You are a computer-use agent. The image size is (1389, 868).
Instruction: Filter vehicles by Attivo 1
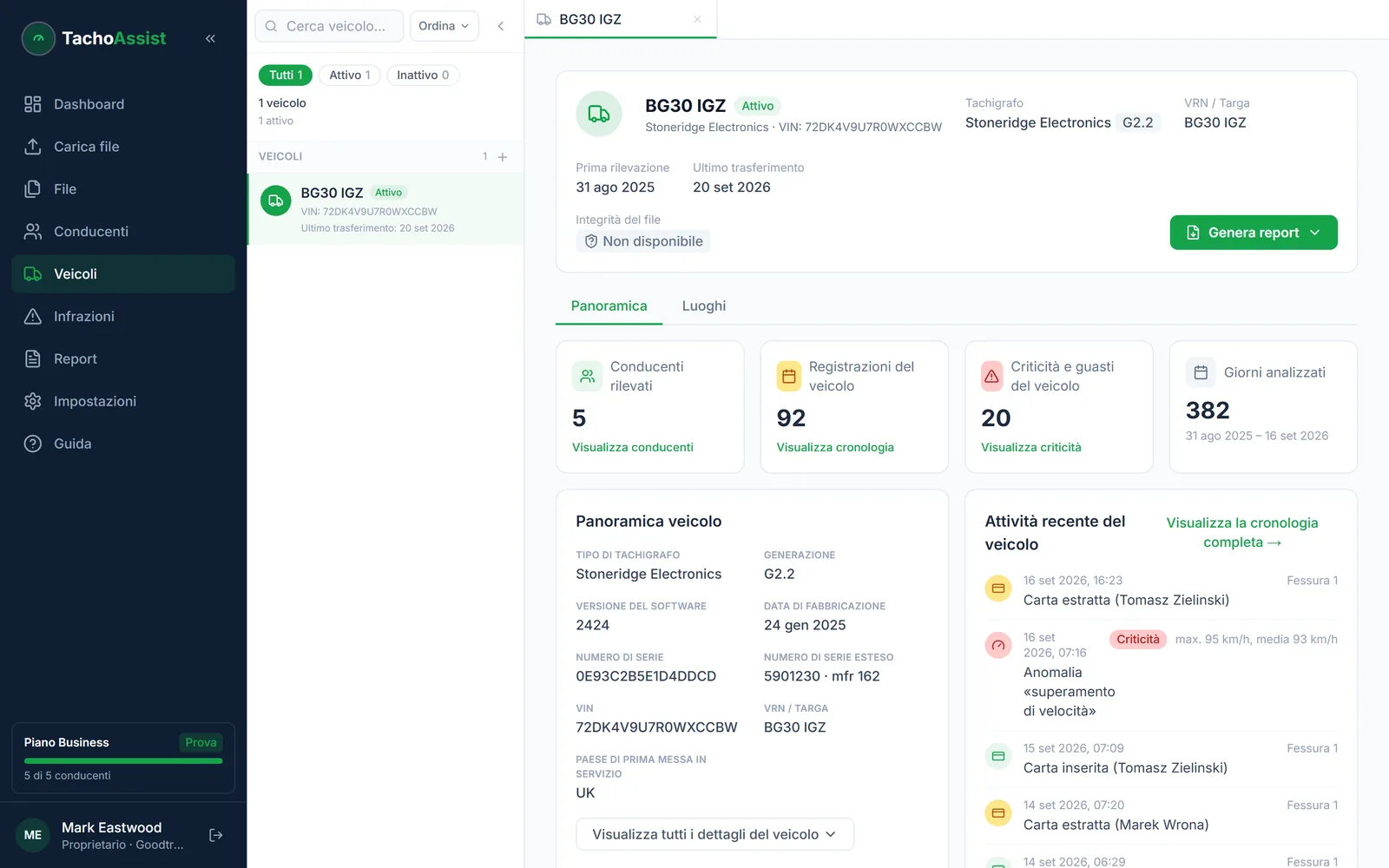point(350,76)
